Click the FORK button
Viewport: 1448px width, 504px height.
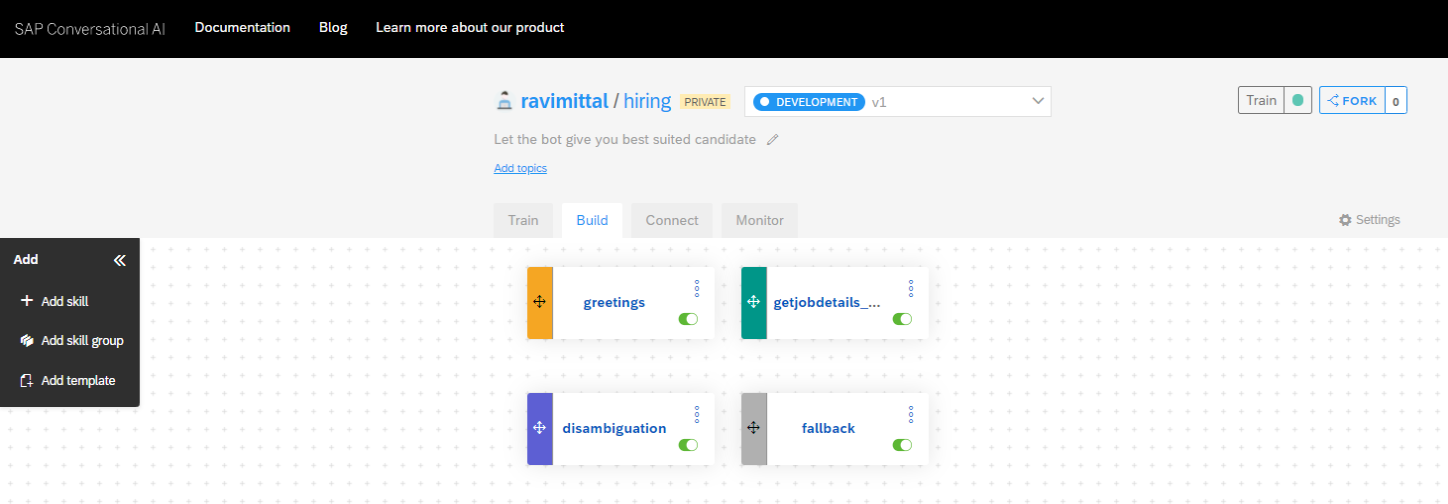pos(1352,101)
